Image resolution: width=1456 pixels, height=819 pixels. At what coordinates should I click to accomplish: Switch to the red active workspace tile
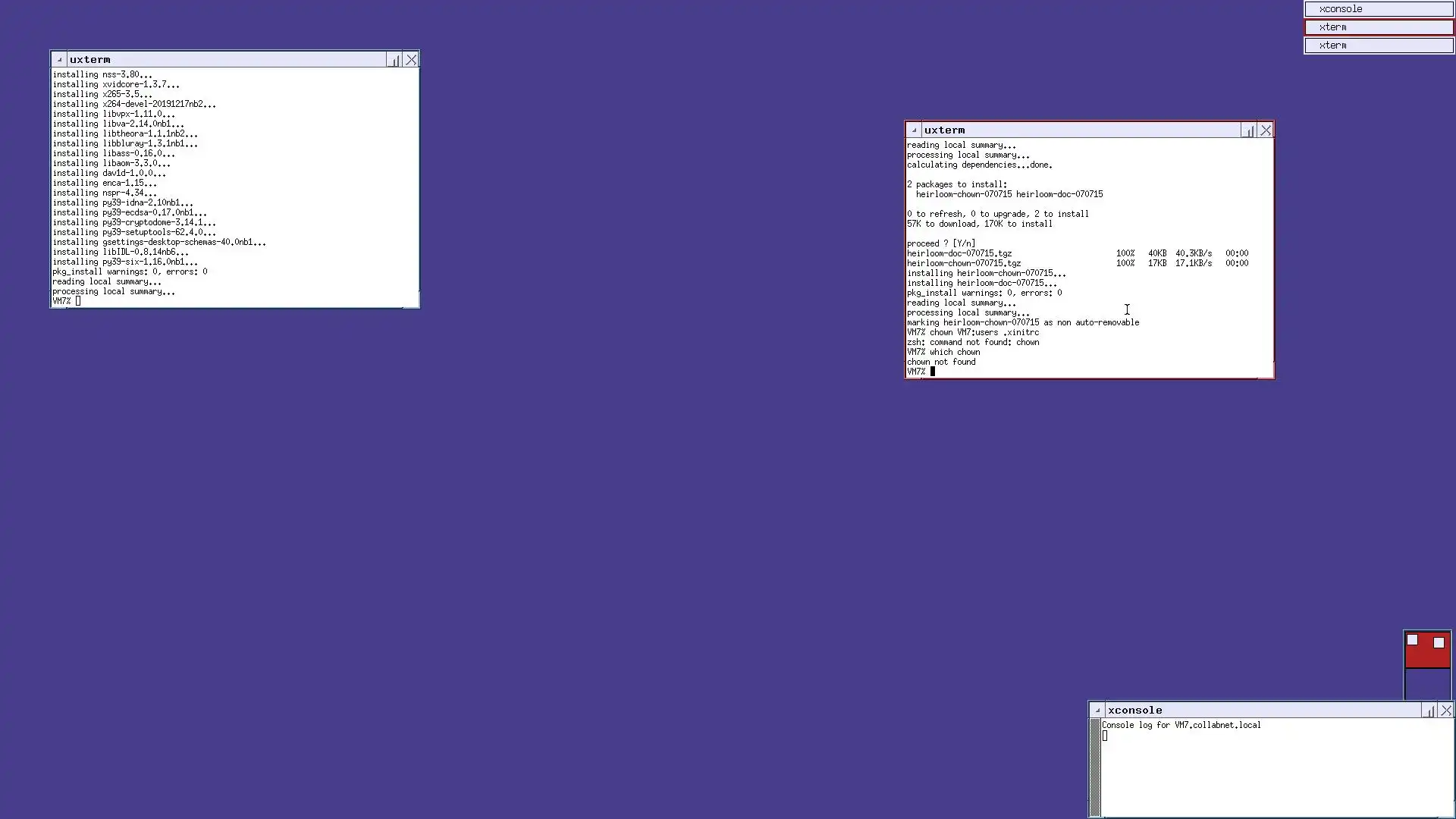(x=1427, y=658)
